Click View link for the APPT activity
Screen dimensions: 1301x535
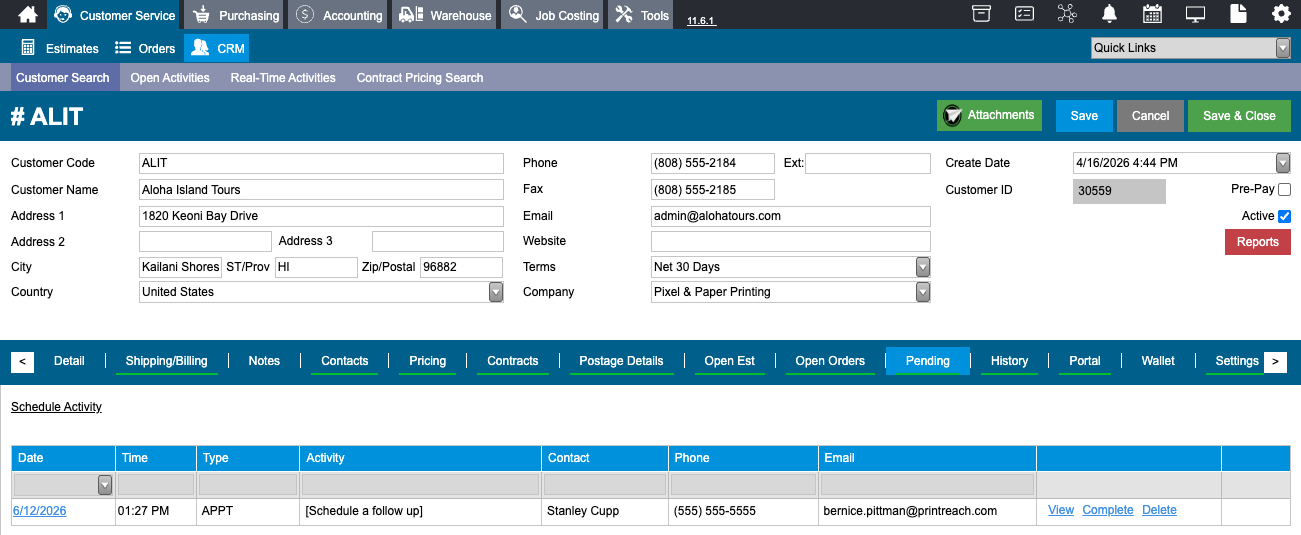point(1061,510)
